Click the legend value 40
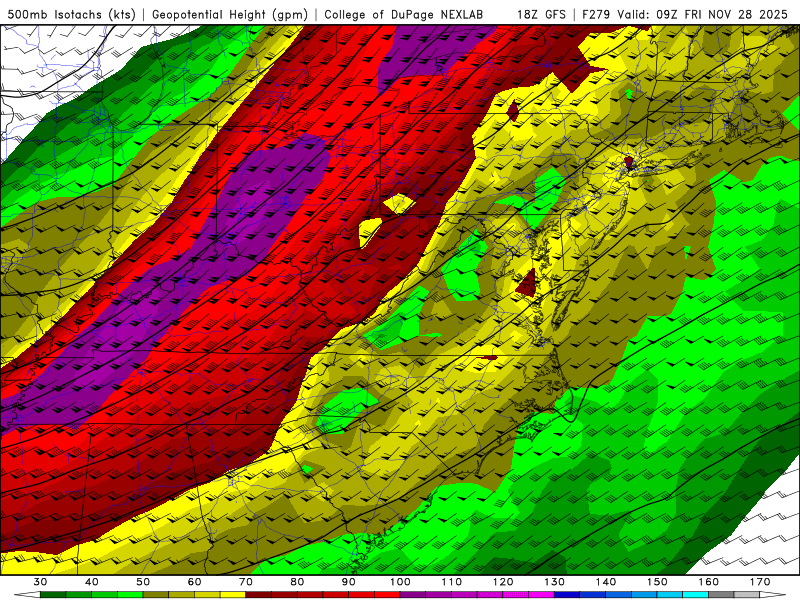This screenshot has width=800, height=600. (92, 582)
